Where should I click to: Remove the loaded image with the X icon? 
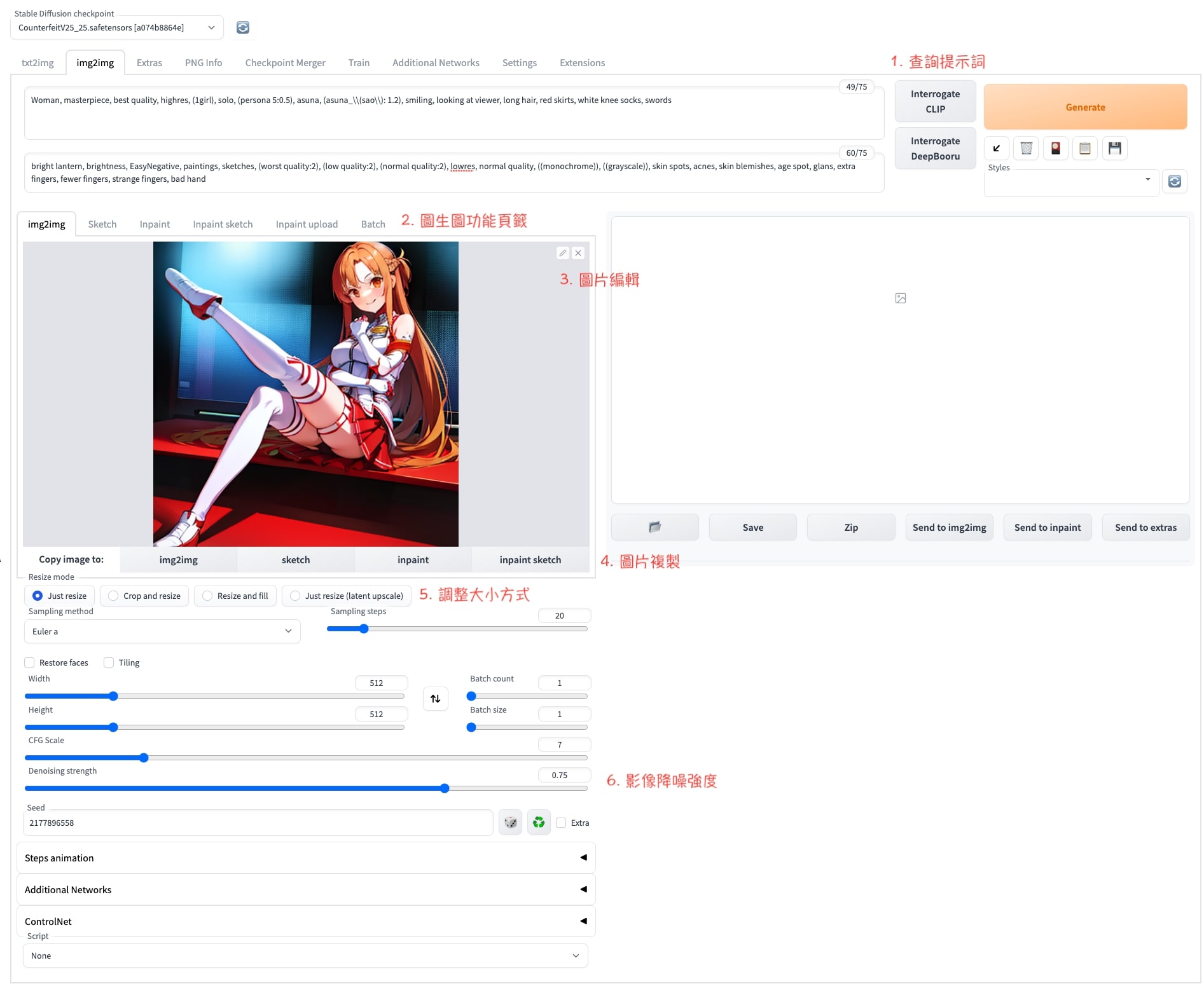(x=578, y=253)
